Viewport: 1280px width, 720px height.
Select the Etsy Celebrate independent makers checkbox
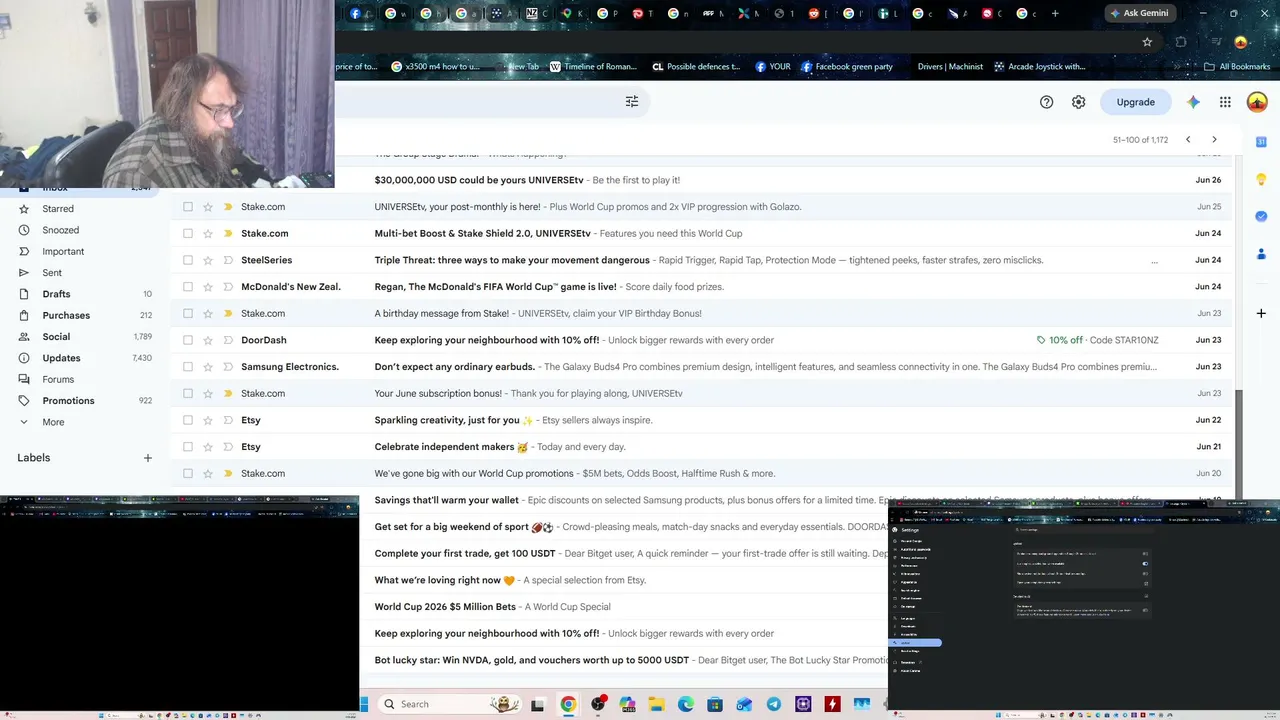pyautogui.click(x=188, y=447)
